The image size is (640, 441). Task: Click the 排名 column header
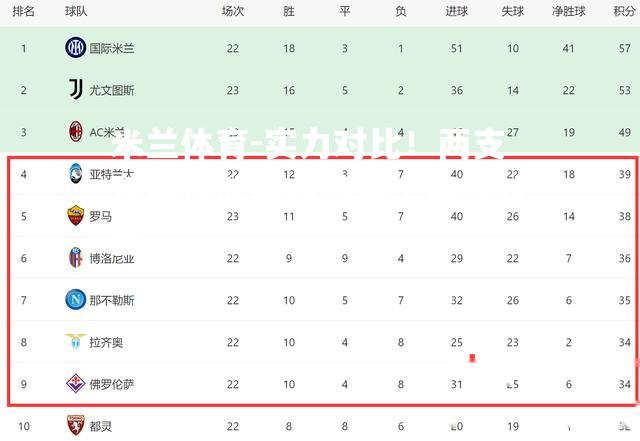pos(23,11)
